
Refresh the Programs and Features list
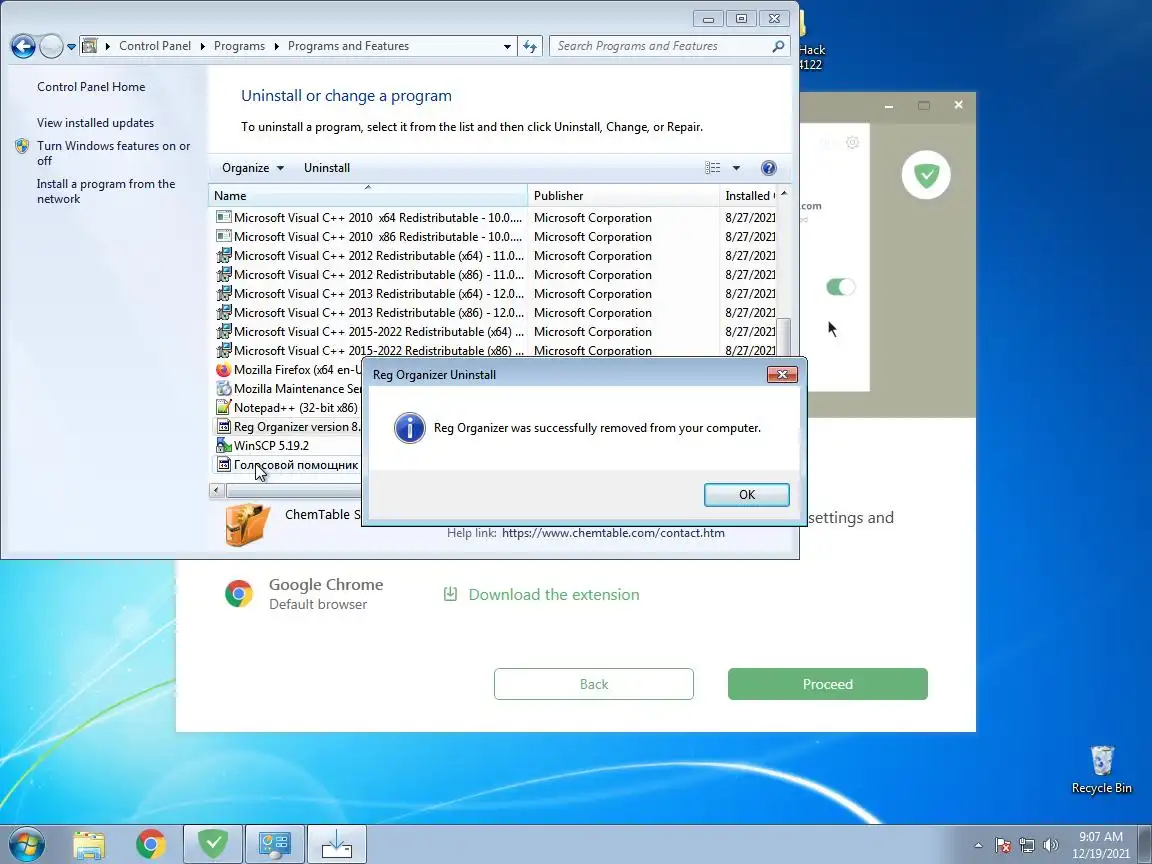coord(530,46)
